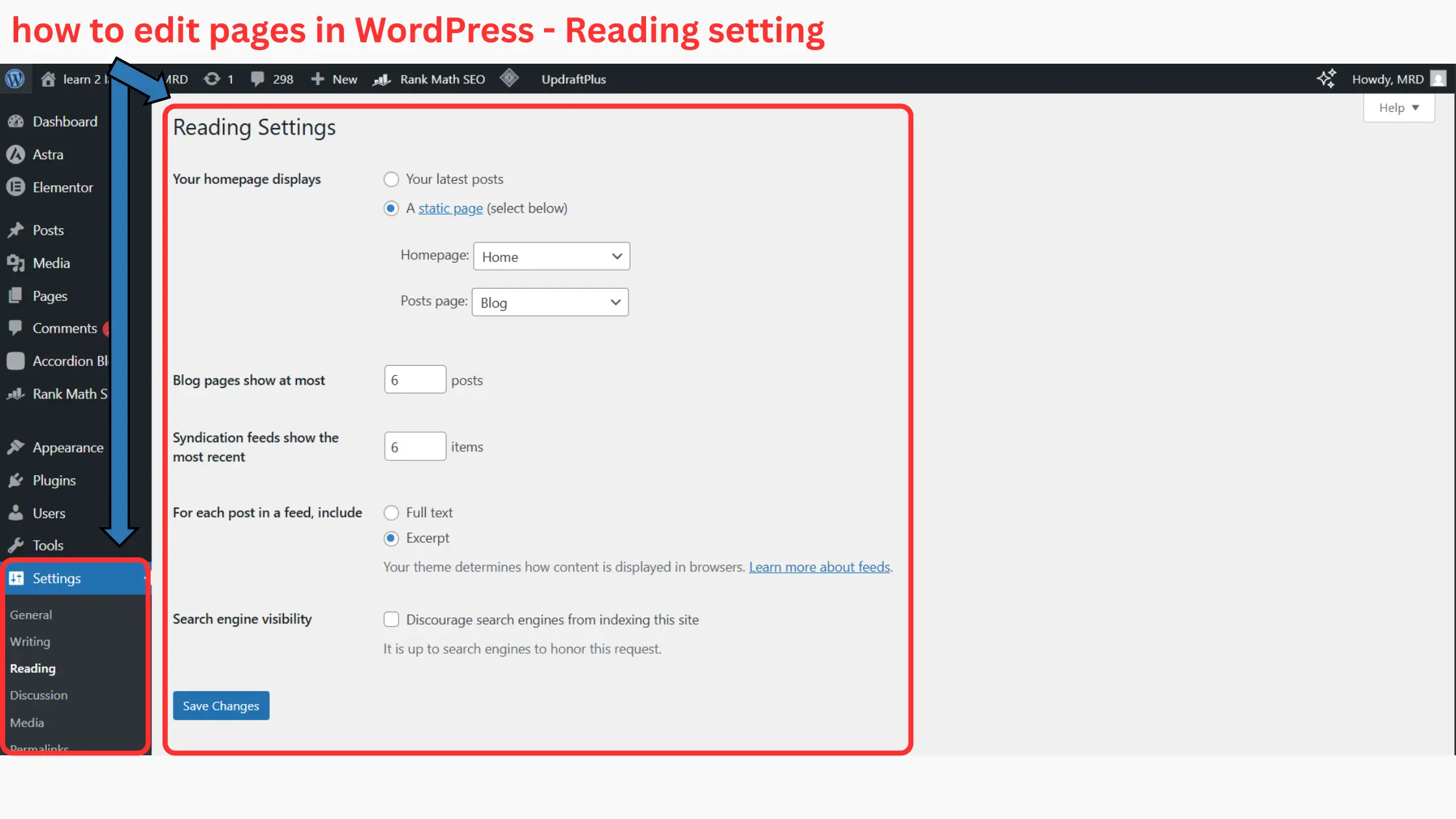Go to Media settings submenu
This screenshot has height=819, width=1456.
pyautogui.click(x=27, y=723)
